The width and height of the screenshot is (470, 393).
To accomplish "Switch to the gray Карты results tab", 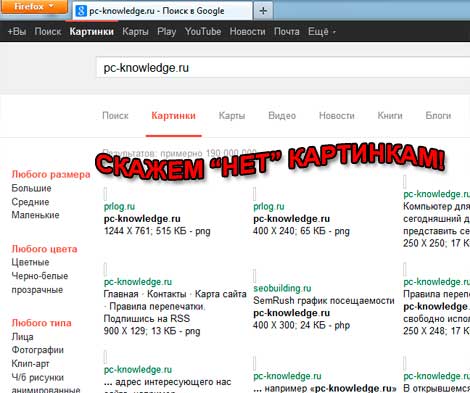I will [x=232, y=116].
